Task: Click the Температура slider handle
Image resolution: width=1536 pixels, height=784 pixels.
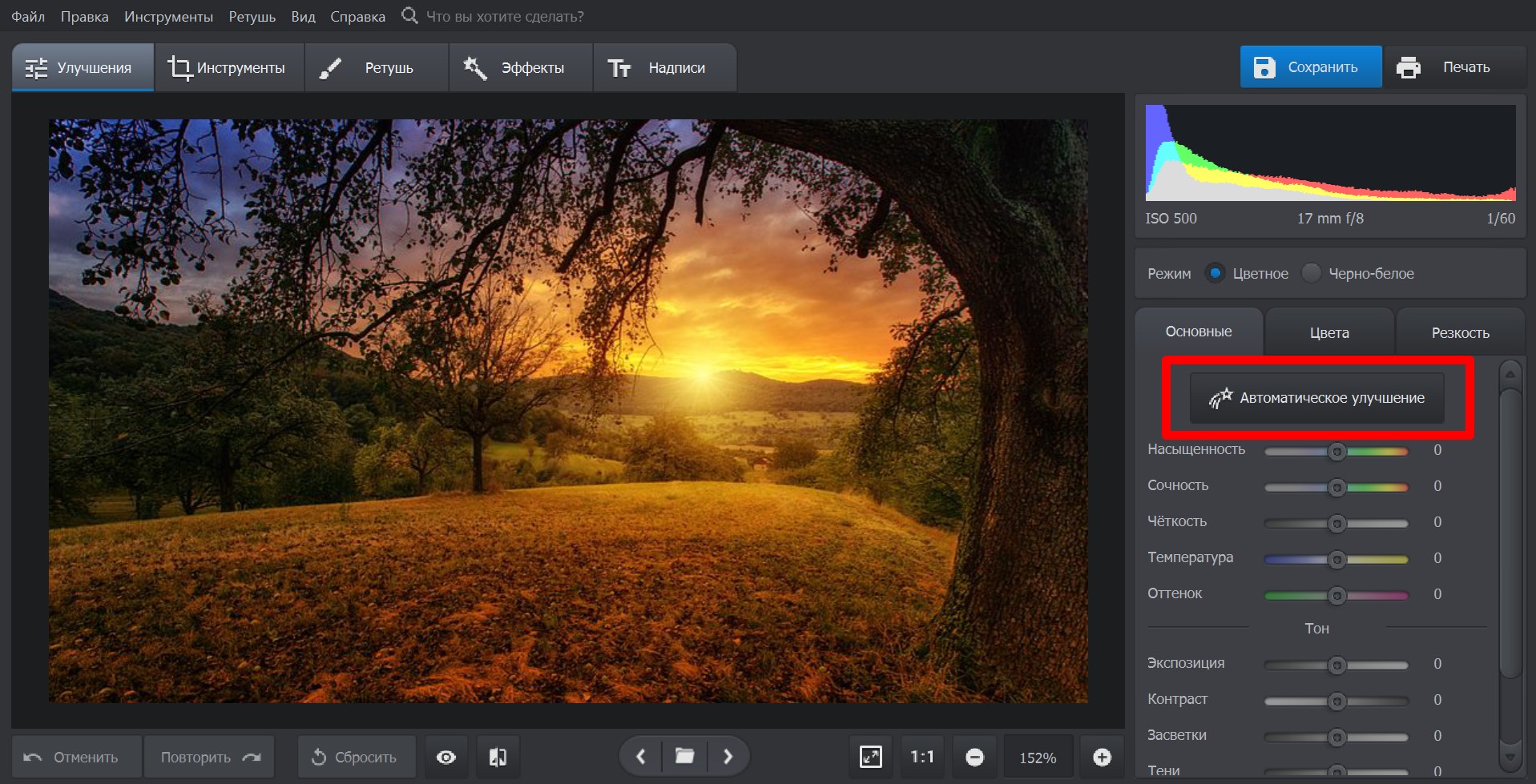Action: [x=1336, y=560]
